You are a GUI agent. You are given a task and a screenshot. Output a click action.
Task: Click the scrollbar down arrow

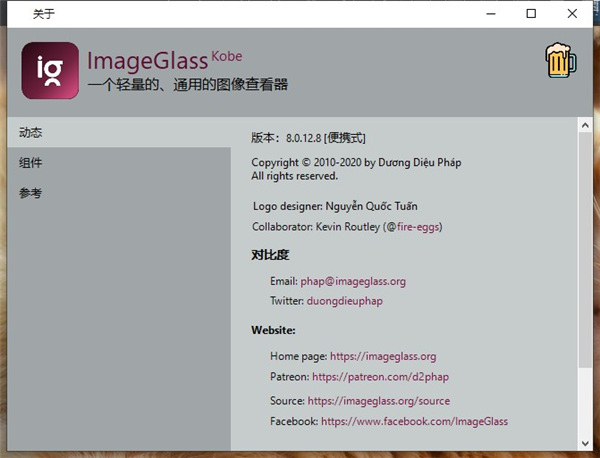pos(584,441)
